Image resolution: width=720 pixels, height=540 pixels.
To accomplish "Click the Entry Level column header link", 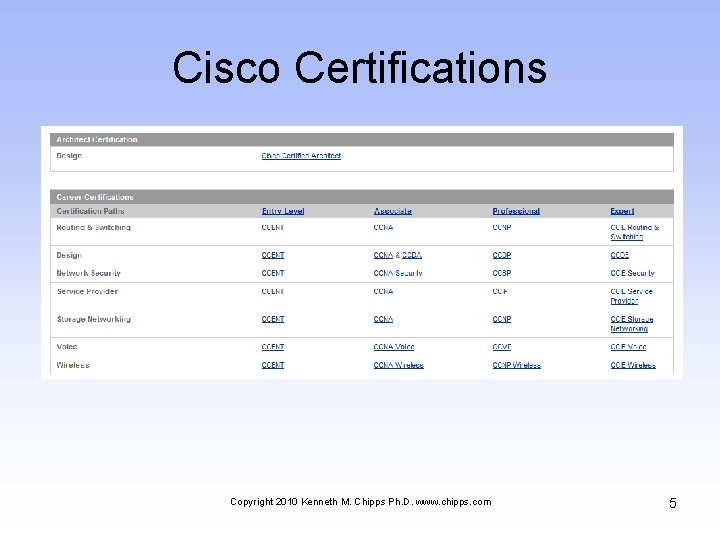I will (283, 211).
